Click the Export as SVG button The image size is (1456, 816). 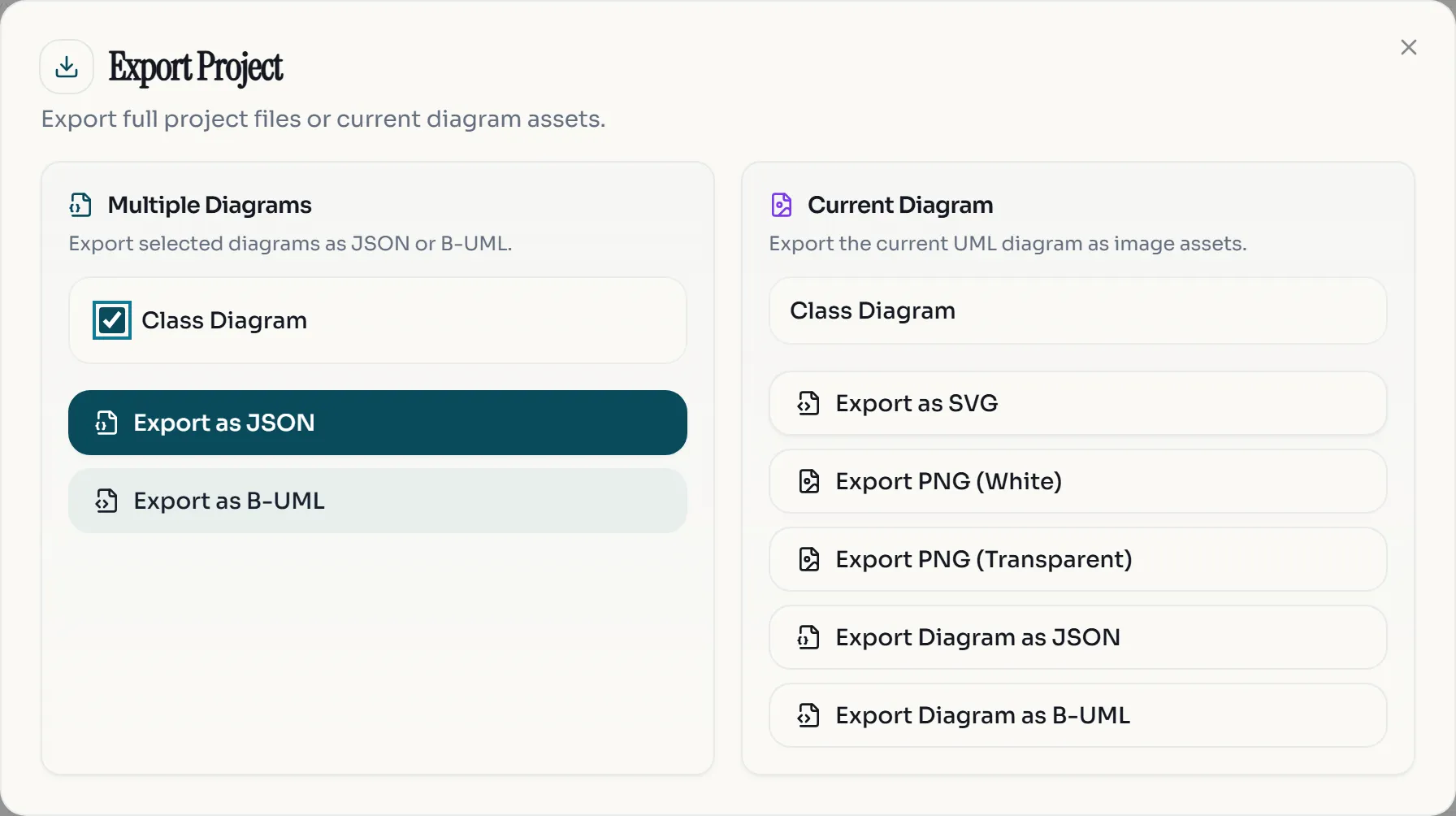point(1077,403)
